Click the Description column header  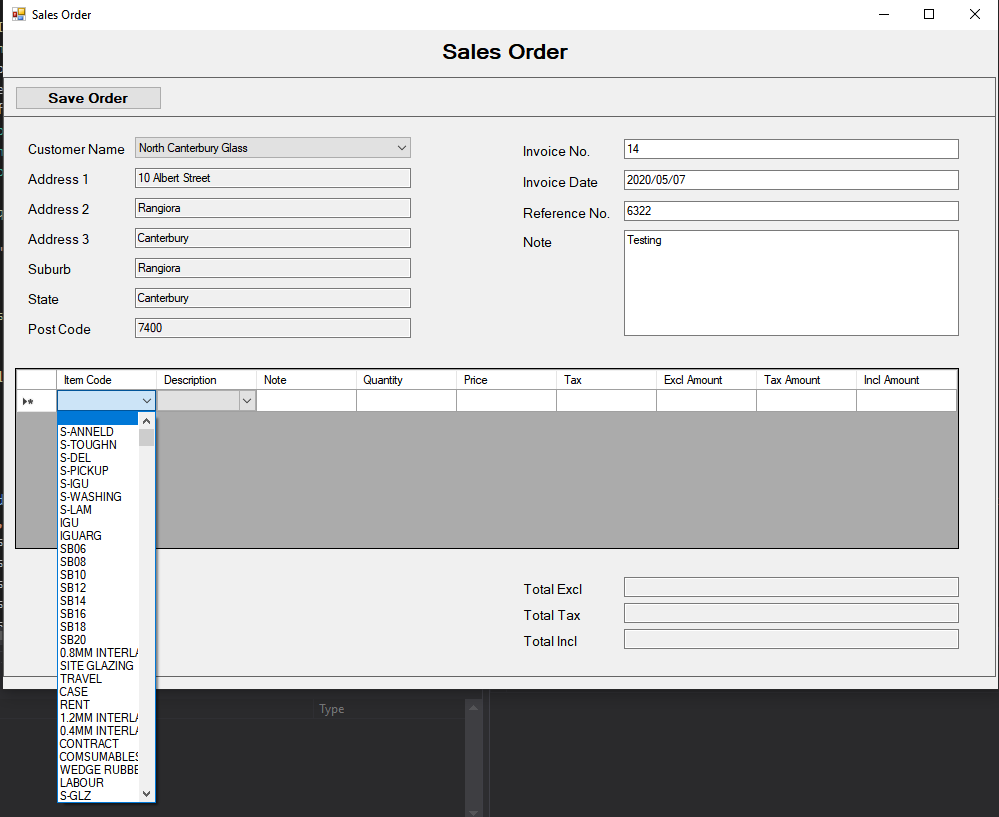(206, 380)
